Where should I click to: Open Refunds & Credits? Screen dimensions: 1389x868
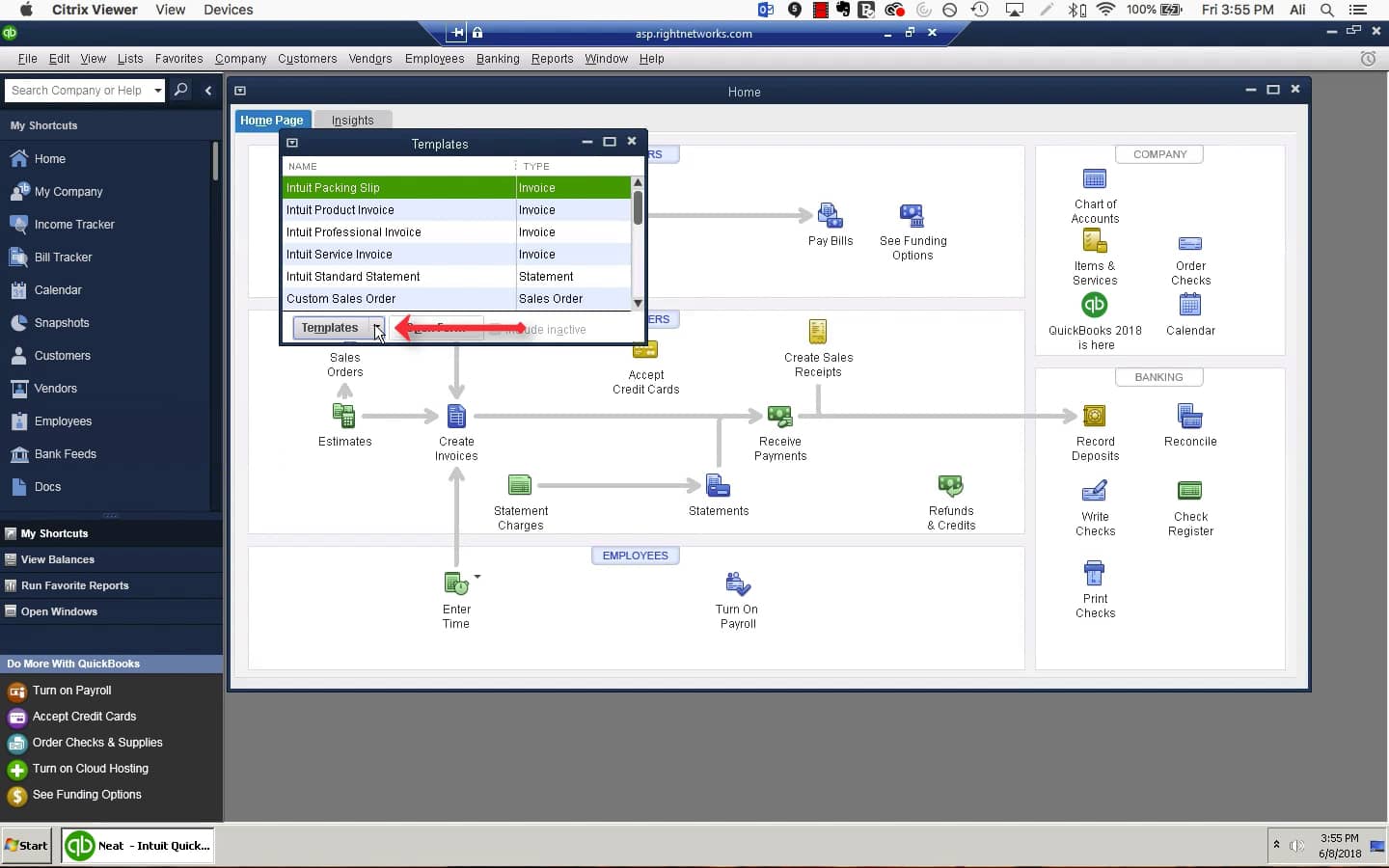[x=950, y=485]
